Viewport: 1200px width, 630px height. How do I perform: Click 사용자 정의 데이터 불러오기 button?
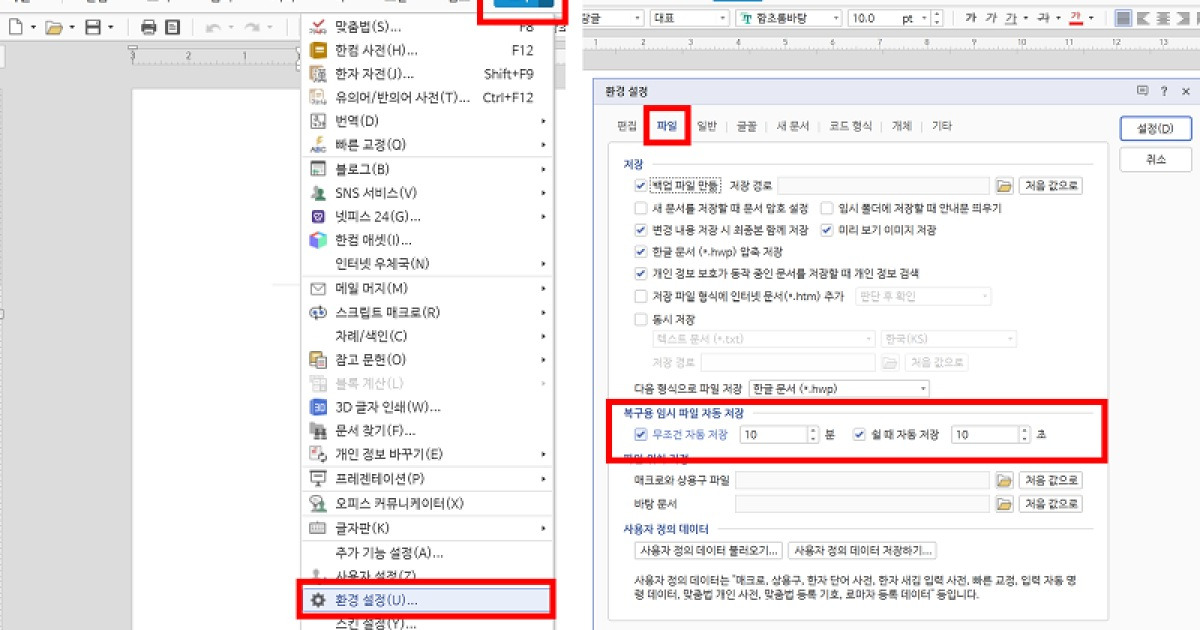coord(708,550)
